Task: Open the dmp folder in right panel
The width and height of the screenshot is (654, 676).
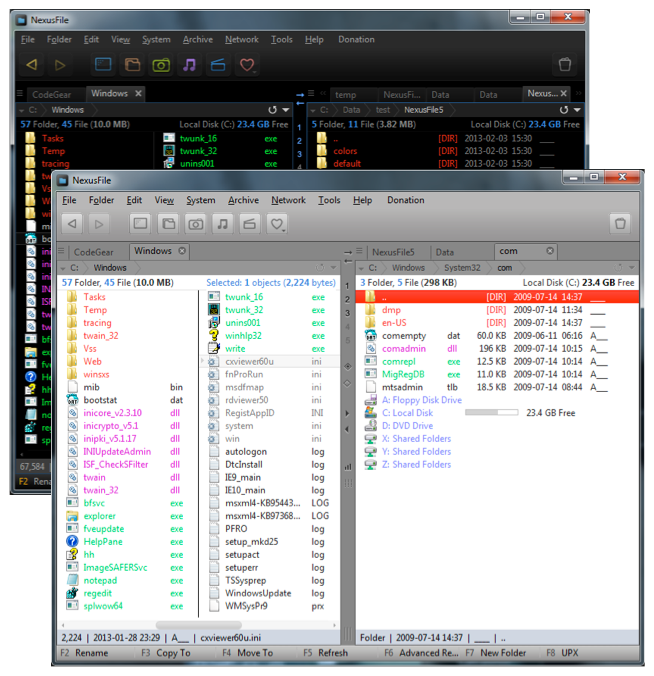Action: click(x=497, y=310)
